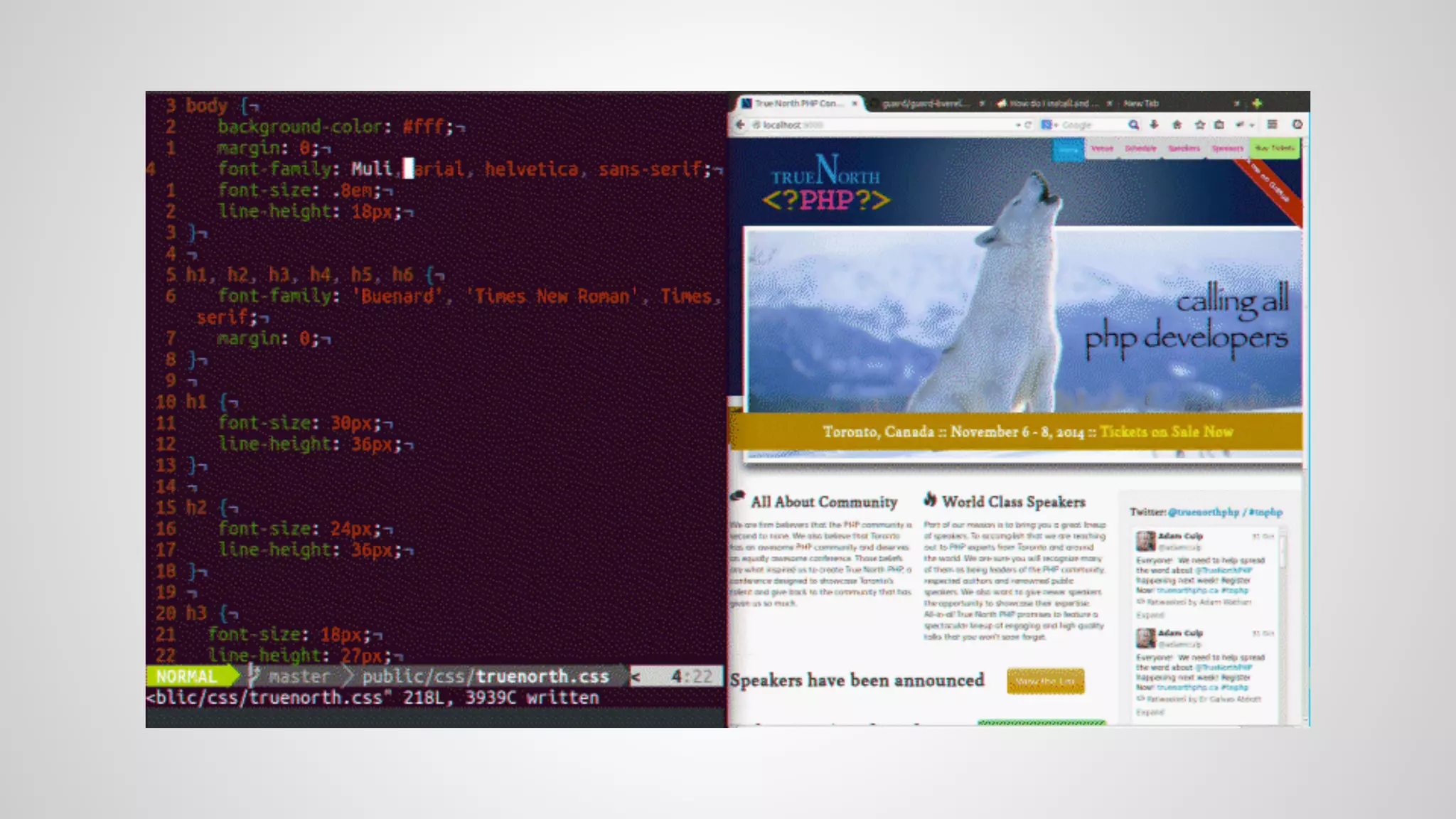Image resolution: width=1456 pixels, height=819 pixels.
Task: Click the green Buy Tickets button
Action: (1274, 149)
